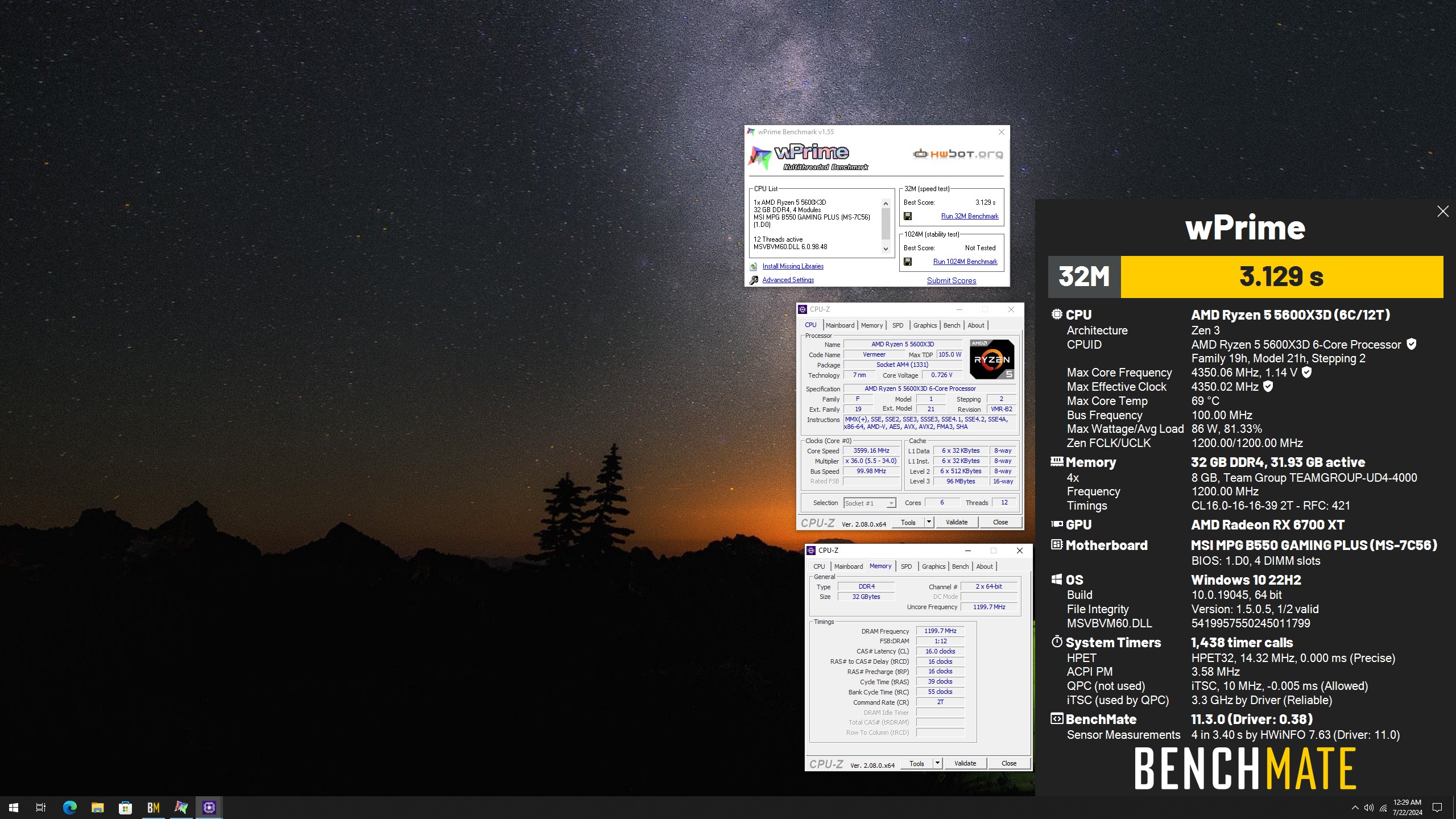
Task: Click the Install Missing Libraries icon
Action: point(754,266)
